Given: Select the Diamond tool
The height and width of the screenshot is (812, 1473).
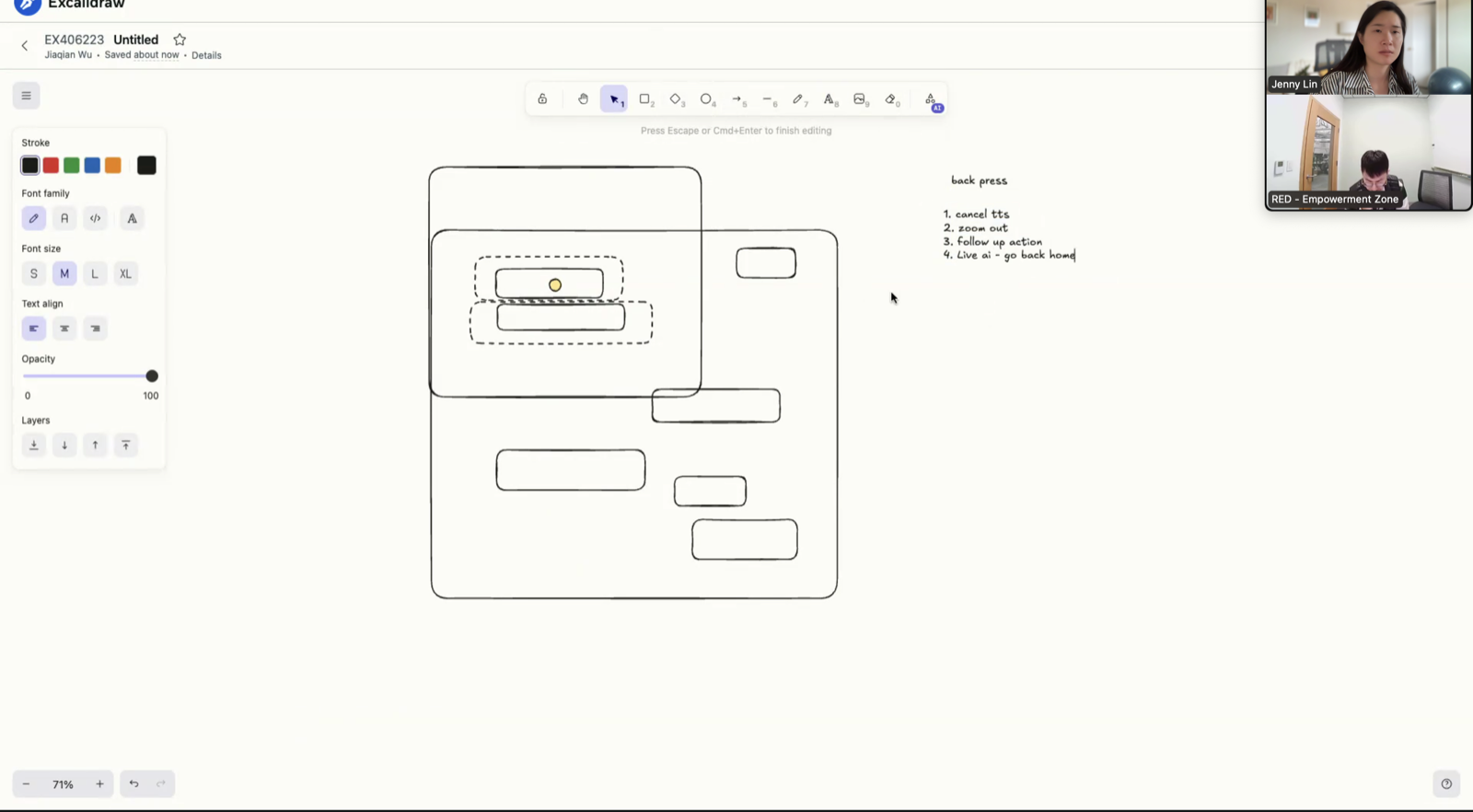Looking at the screenshot, I should pyautogui.click(x=676, y=99).
